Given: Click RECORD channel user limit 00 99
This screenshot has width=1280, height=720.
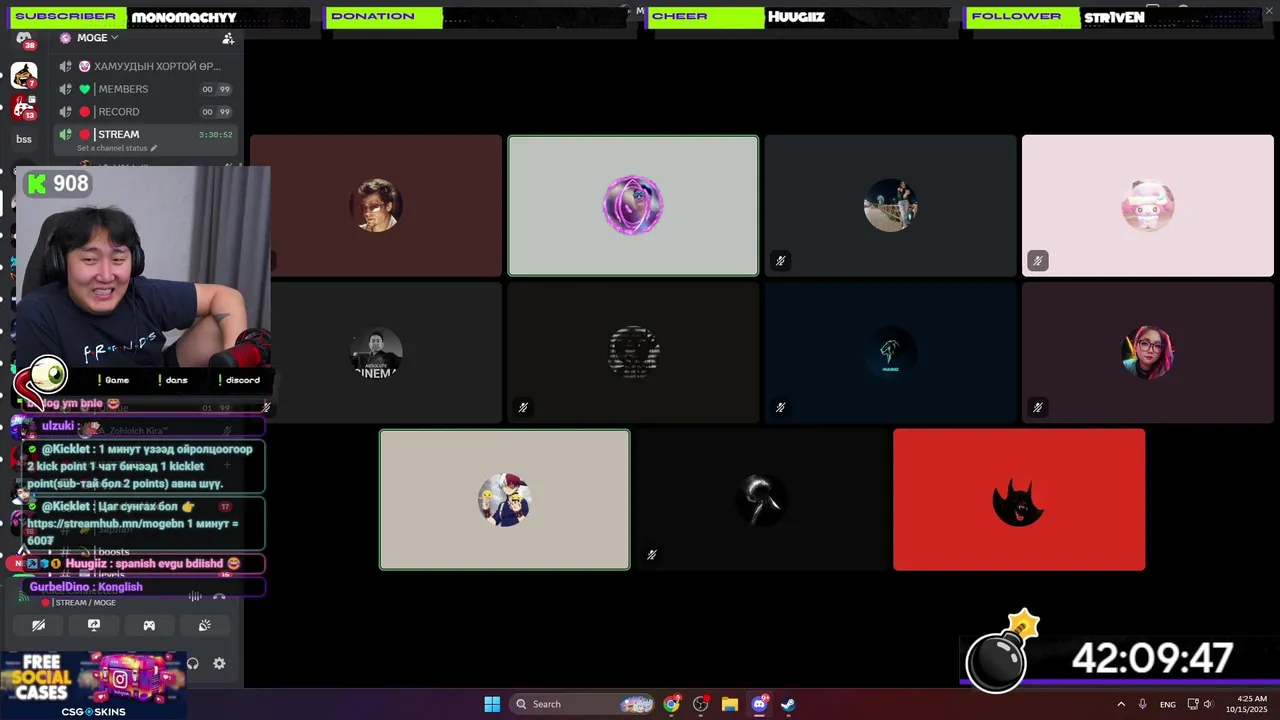Looking at the screenshot, I should (216, 112).
